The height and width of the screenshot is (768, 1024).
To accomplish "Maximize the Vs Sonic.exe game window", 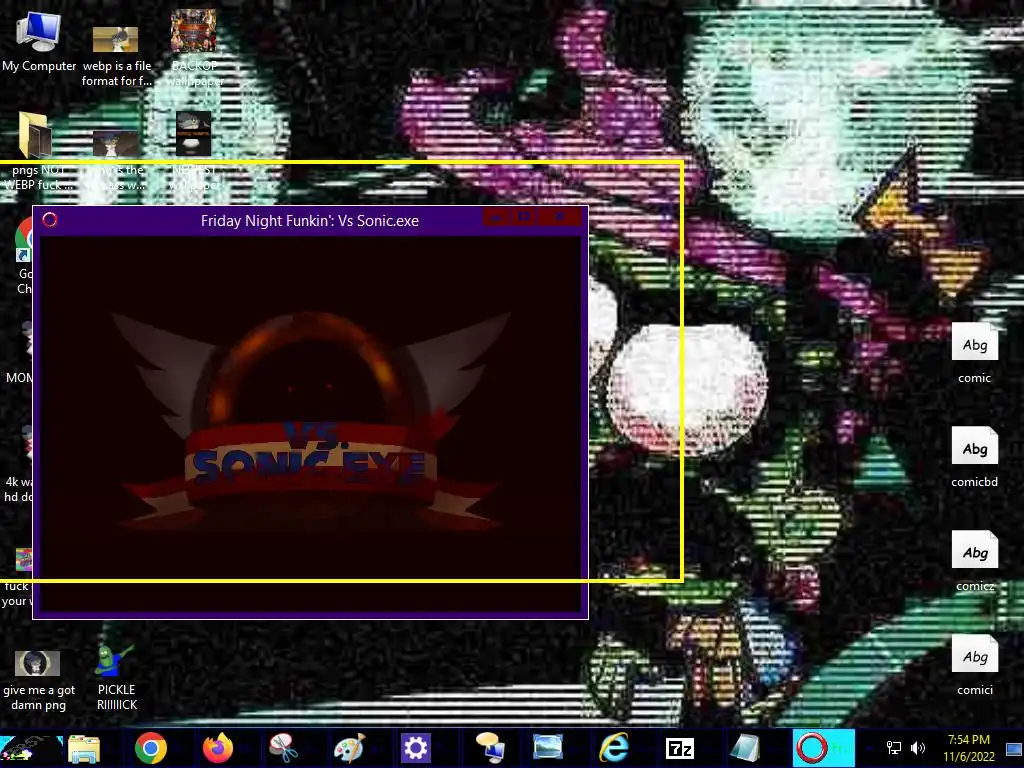I will pyautogui.click(x=524, y=217).
